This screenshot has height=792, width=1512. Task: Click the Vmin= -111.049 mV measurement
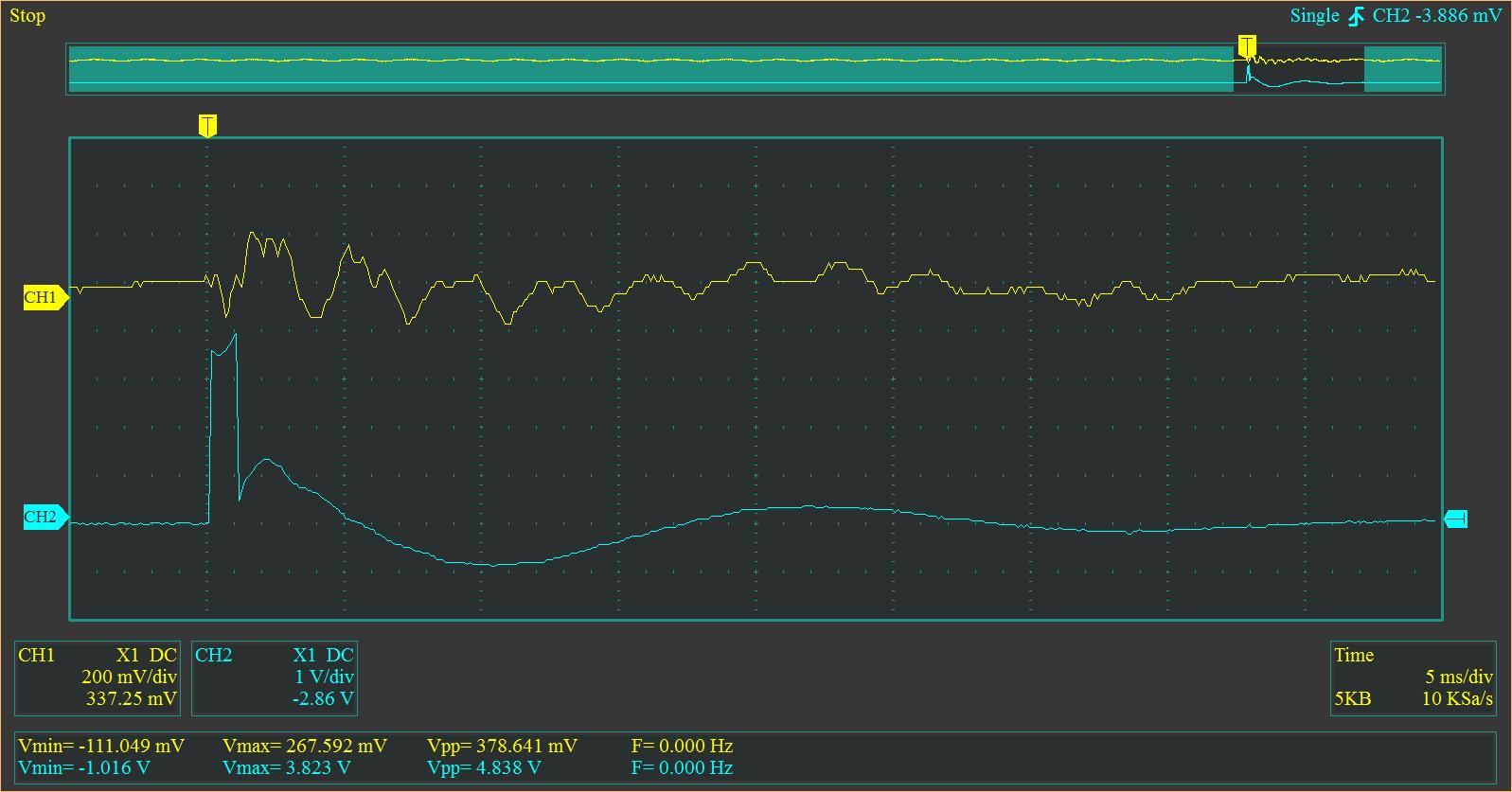[101, 746]
